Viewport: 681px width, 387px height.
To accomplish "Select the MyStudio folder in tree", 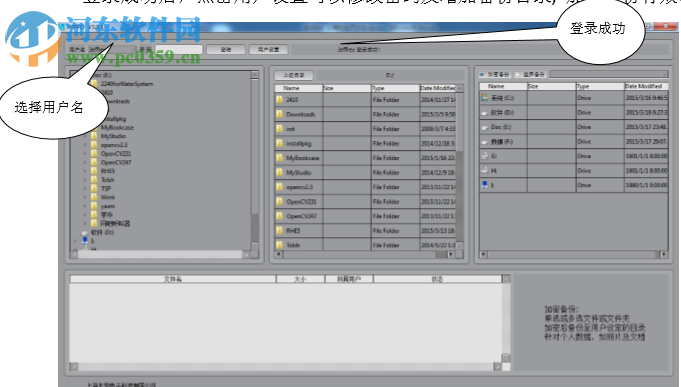I will pyautogui.click(x=113, y=136).
